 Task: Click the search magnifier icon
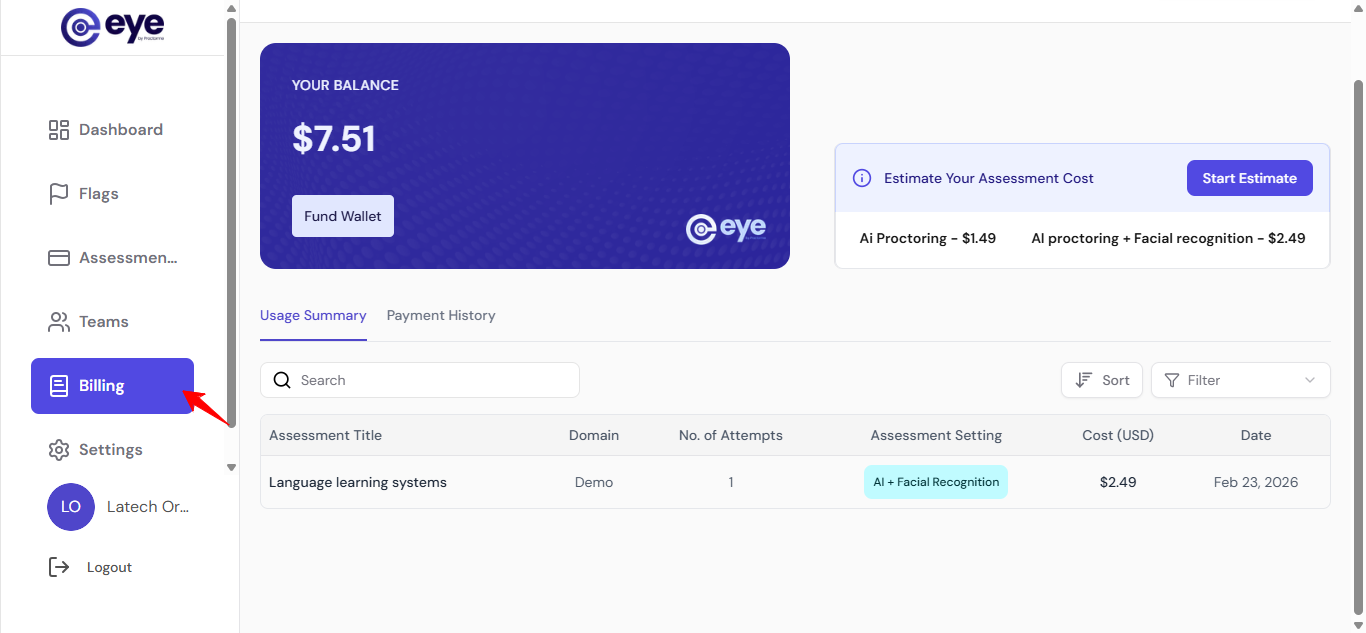click(282, 380)
